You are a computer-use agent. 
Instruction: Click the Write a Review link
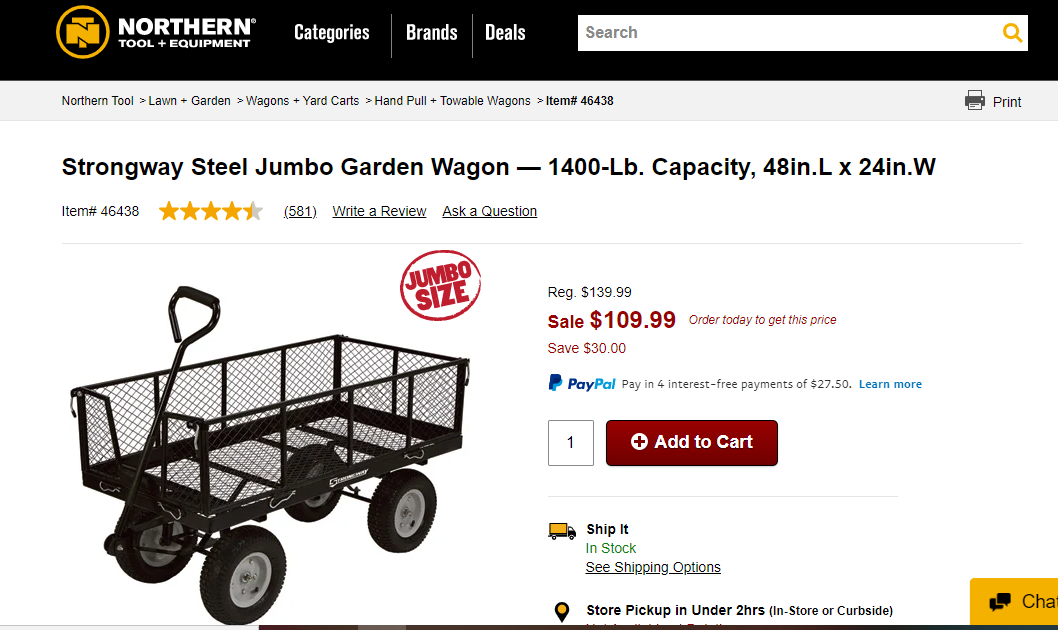pos(379,211)
